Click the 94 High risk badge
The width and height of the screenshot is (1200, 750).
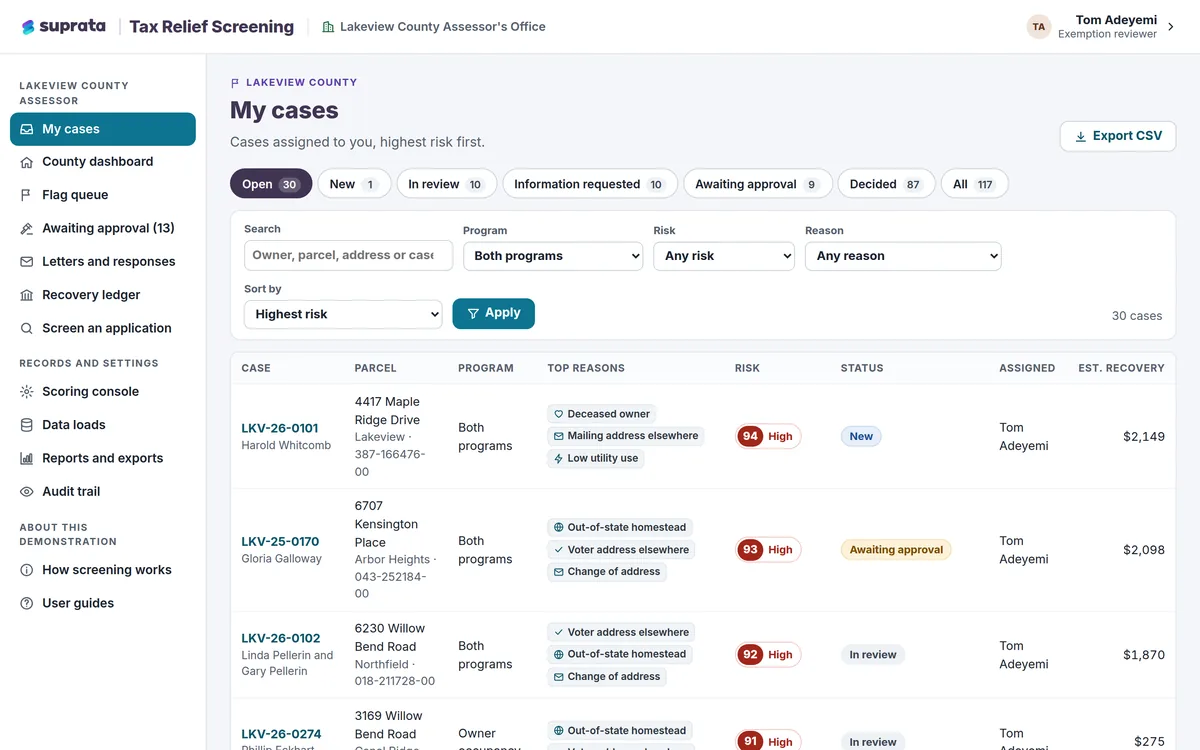(768, 436)
